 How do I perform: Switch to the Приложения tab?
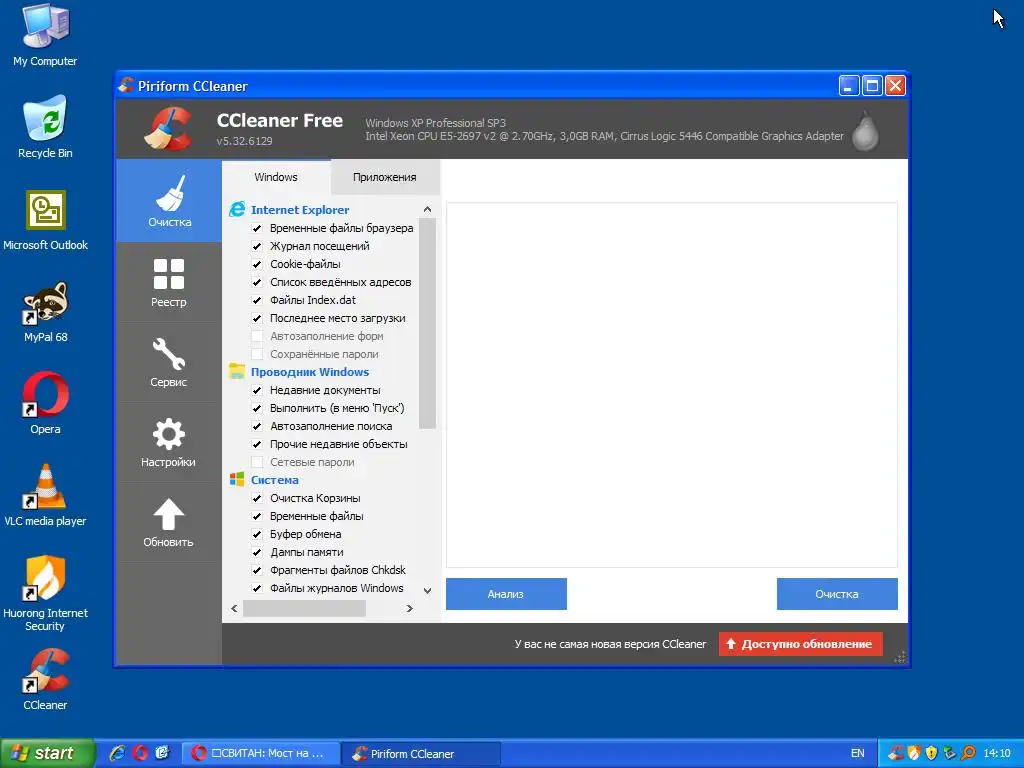click(x=385, y=177)
